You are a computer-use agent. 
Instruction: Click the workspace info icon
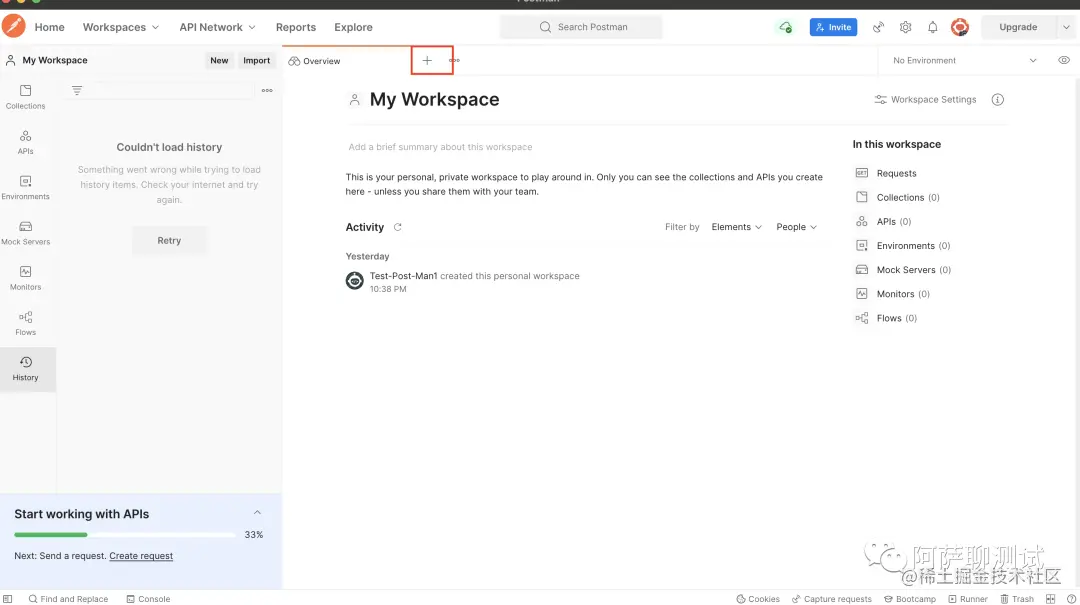997,99
